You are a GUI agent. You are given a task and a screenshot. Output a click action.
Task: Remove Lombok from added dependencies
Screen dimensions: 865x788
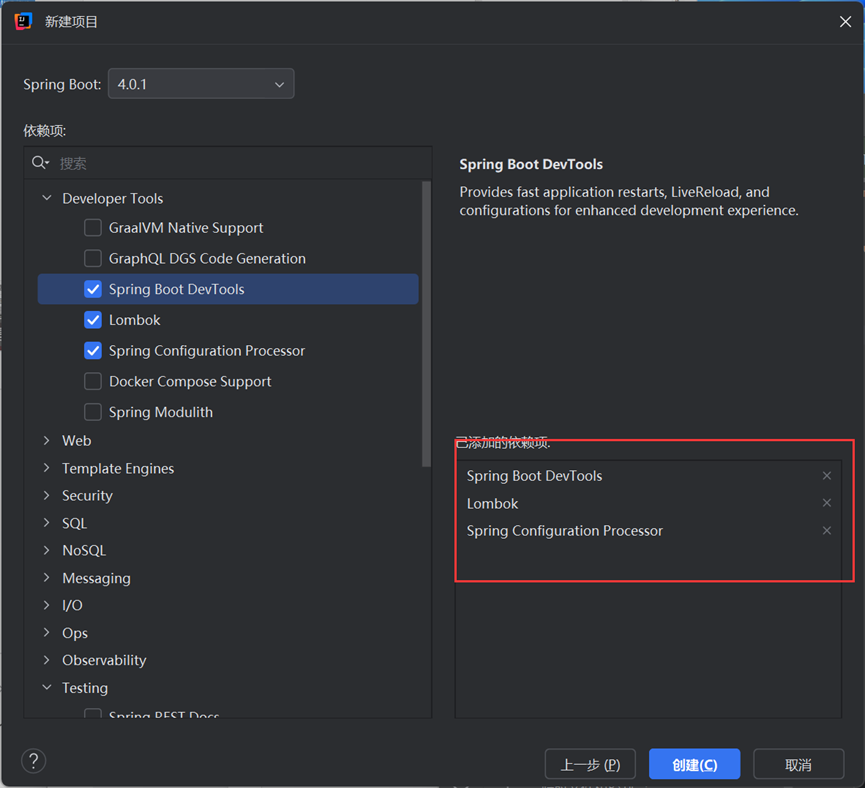click(x=826, y=503)
